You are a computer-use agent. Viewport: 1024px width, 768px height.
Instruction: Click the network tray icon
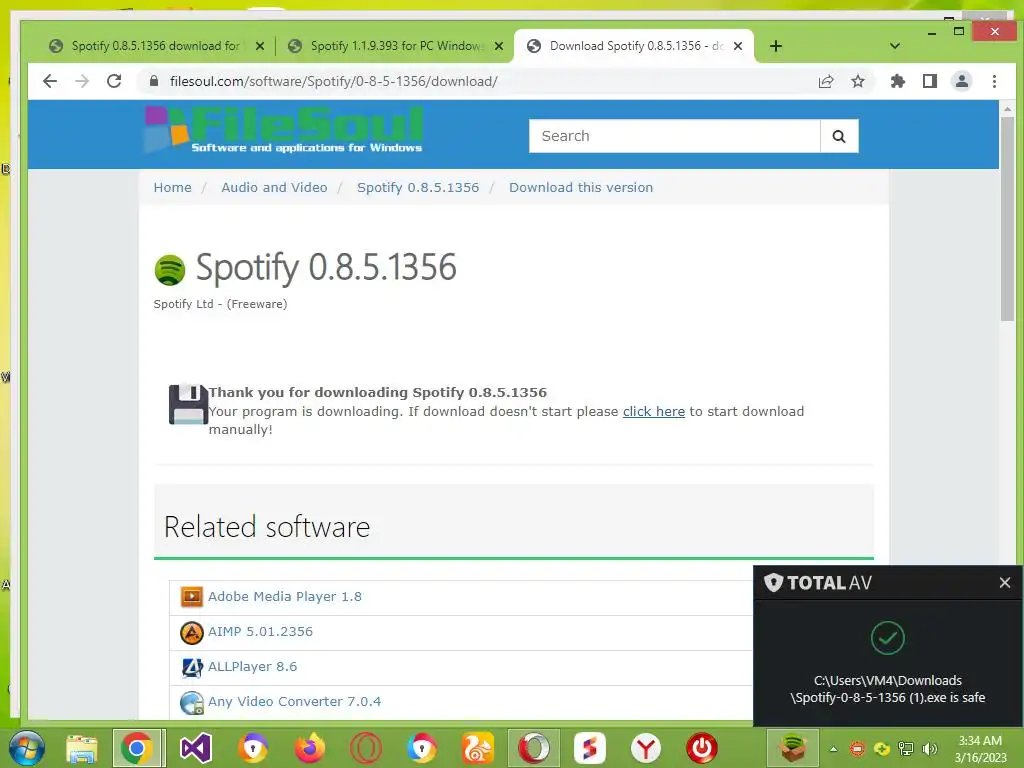[906, 748]
